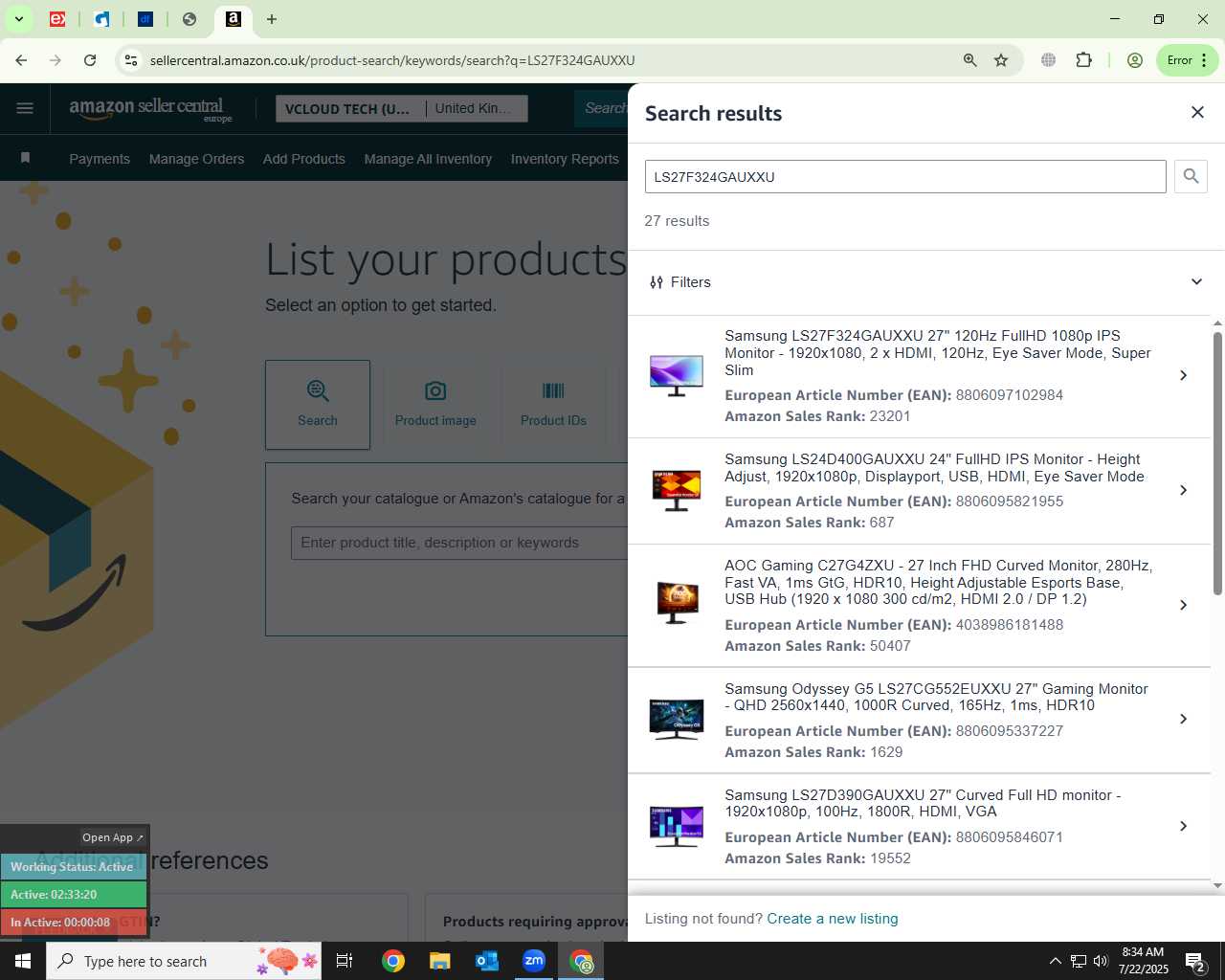Viewport: 1225px width, 980px height.
Task: Open File Explorer from the taskbar
Action: pyautogui.click(x=439, y=961)
